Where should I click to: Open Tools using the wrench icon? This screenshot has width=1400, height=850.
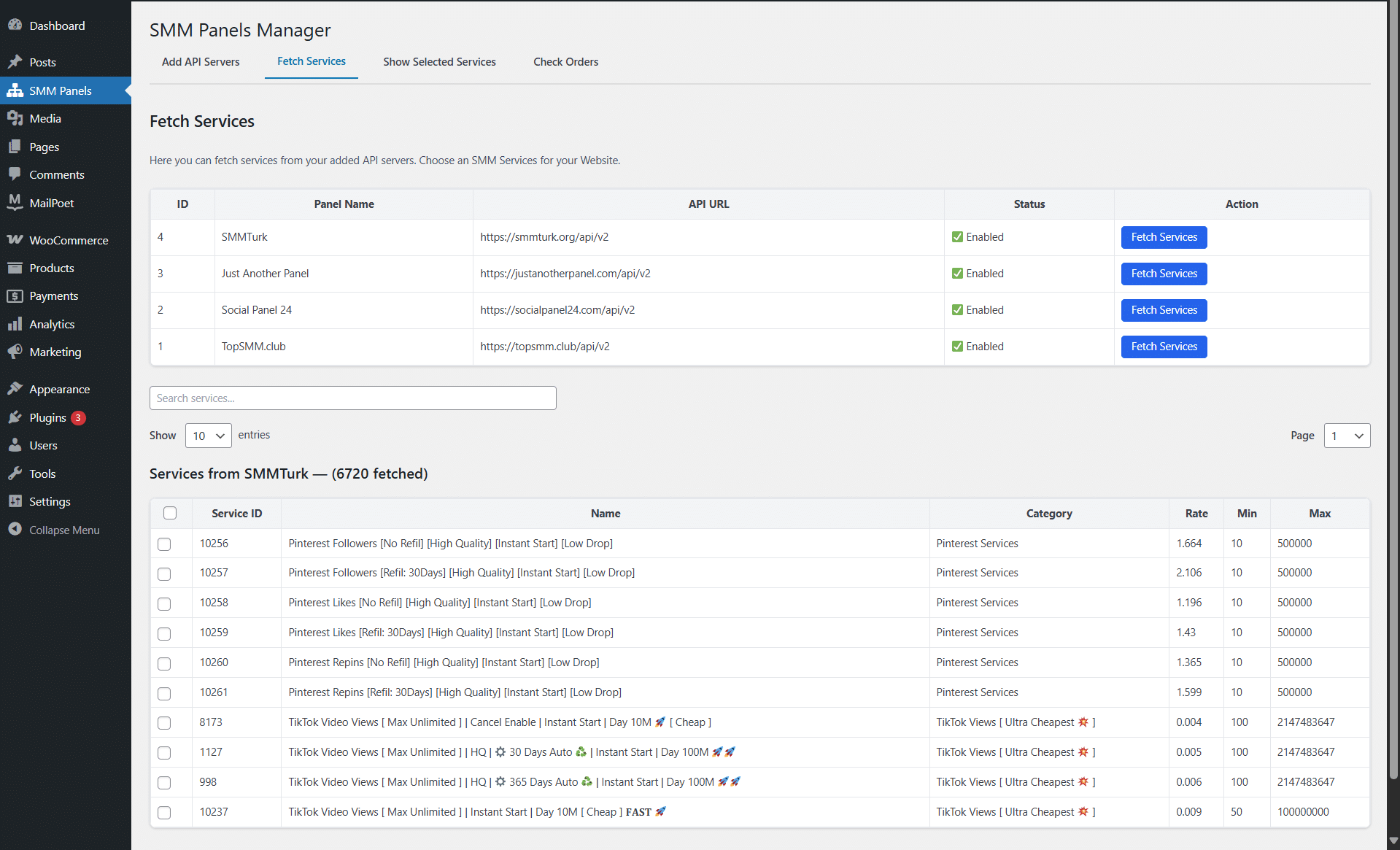click(15, 474)
